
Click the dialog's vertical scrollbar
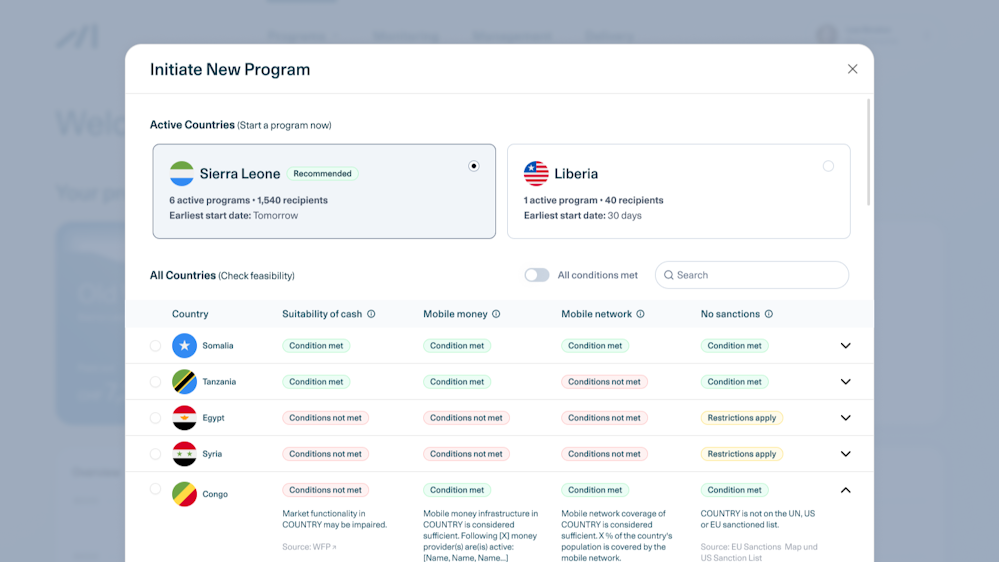coord(868,152)
